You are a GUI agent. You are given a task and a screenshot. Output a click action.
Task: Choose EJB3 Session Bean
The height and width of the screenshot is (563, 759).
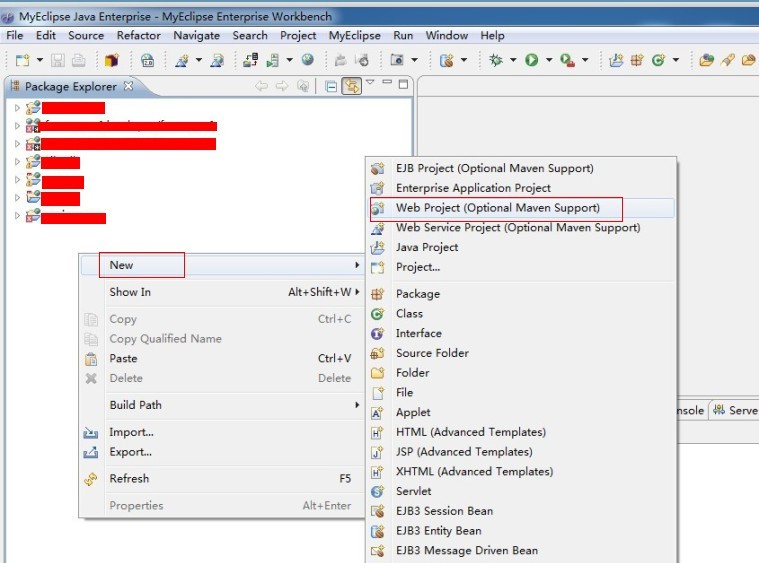click(x=521, y=511)
